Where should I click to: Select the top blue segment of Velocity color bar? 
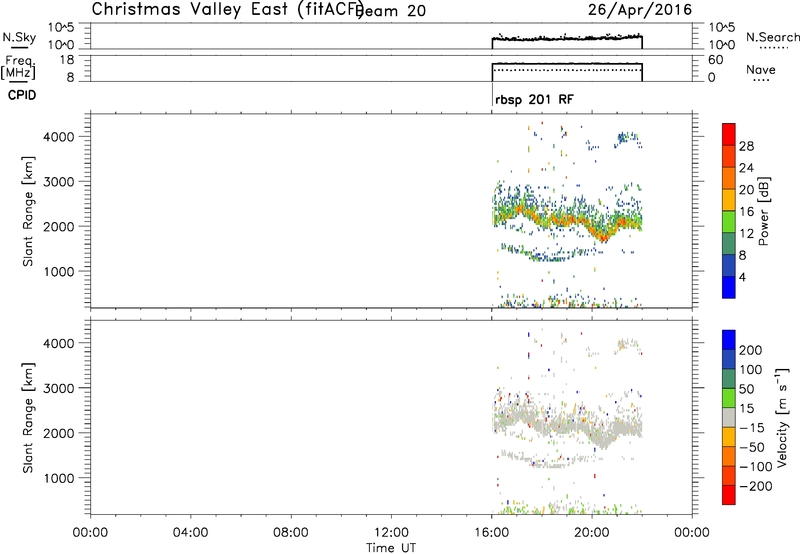click(729, 340)
